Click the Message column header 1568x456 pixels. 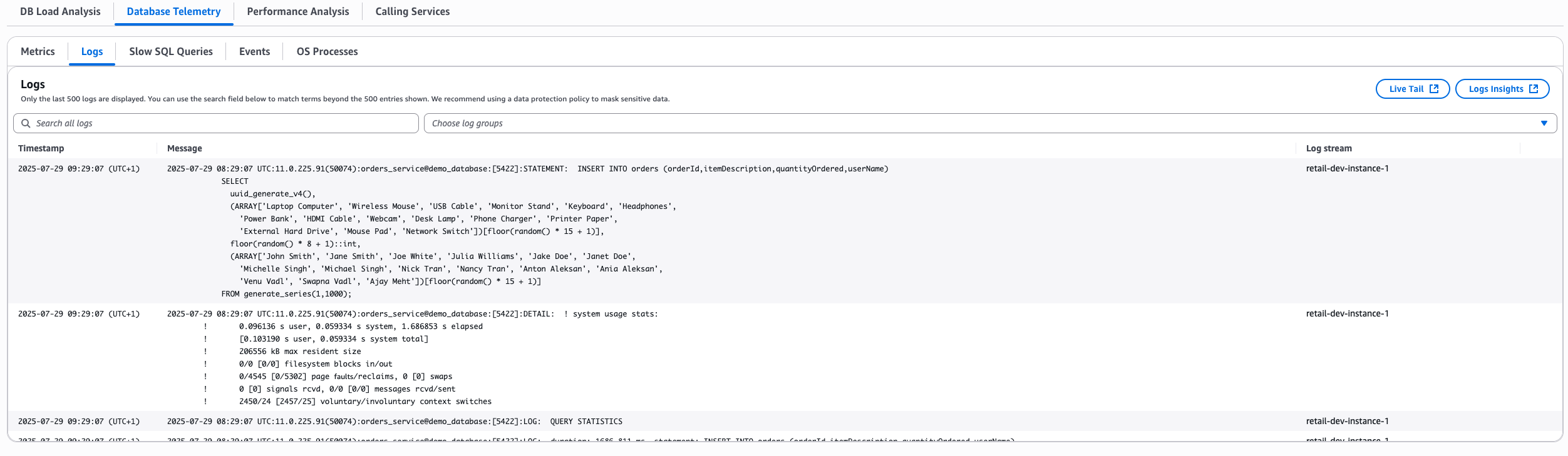[x=184, y=148]
